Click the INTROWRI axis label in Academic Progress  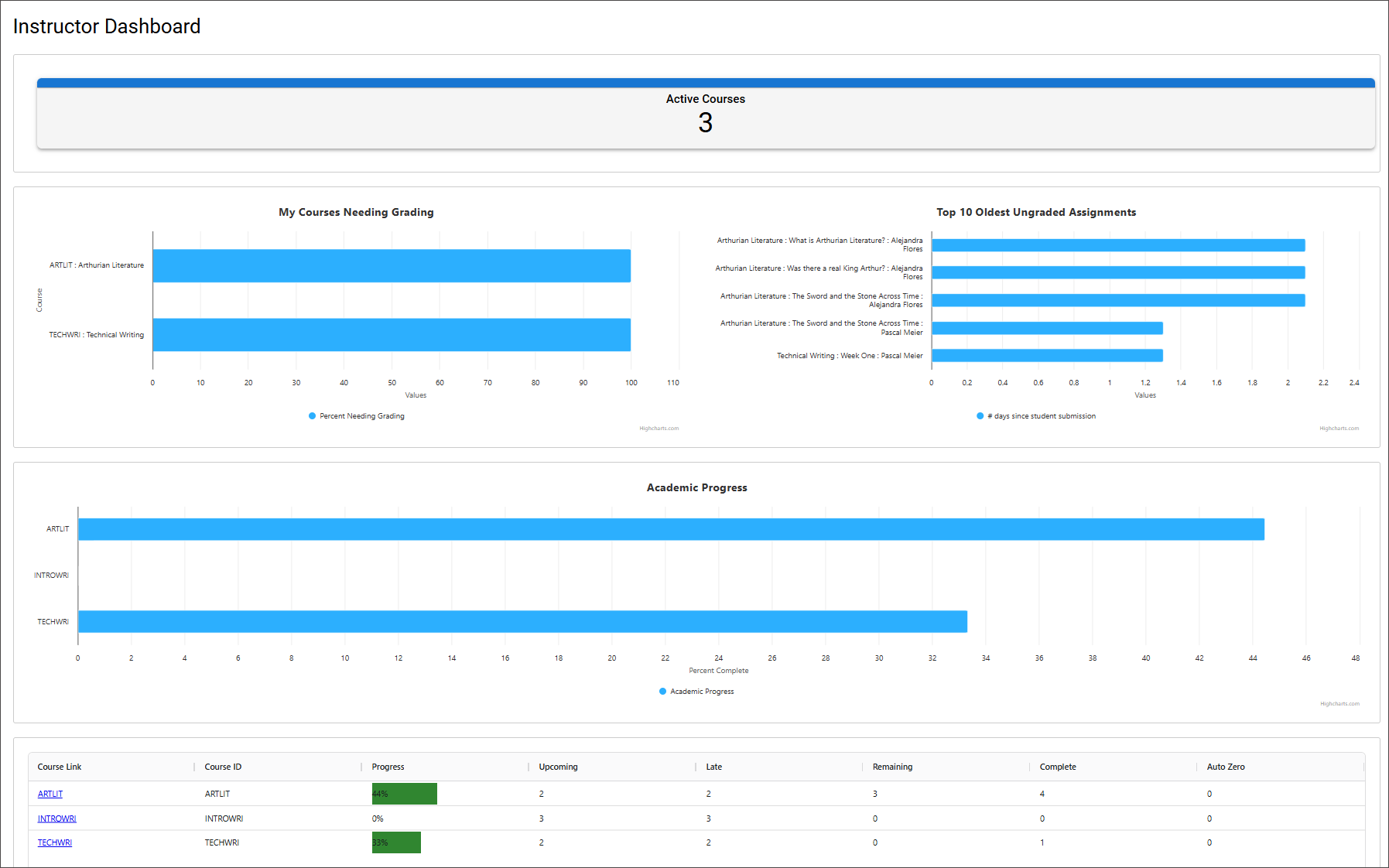tap(51, 575)
